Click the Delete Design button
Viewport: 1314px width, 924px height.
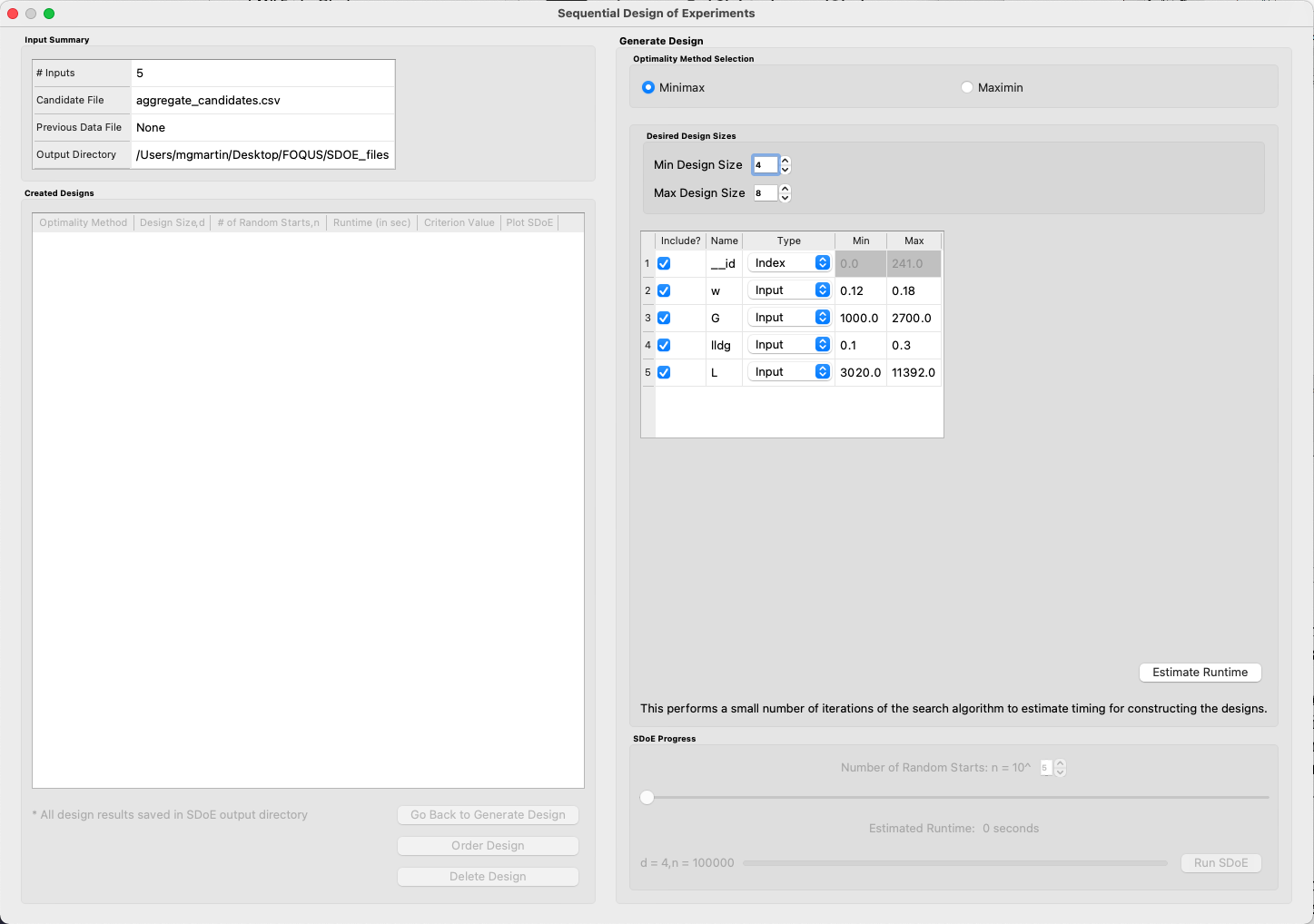click(488, 877)
